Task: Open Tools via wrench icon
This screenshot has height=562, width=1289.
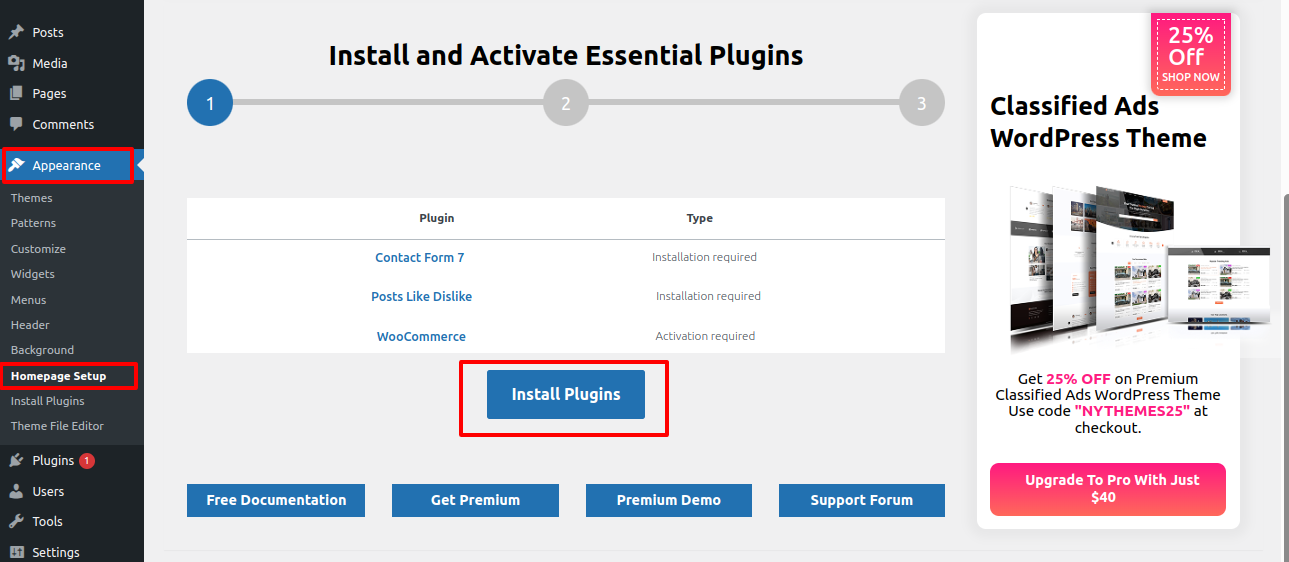Action: (16, 521)
